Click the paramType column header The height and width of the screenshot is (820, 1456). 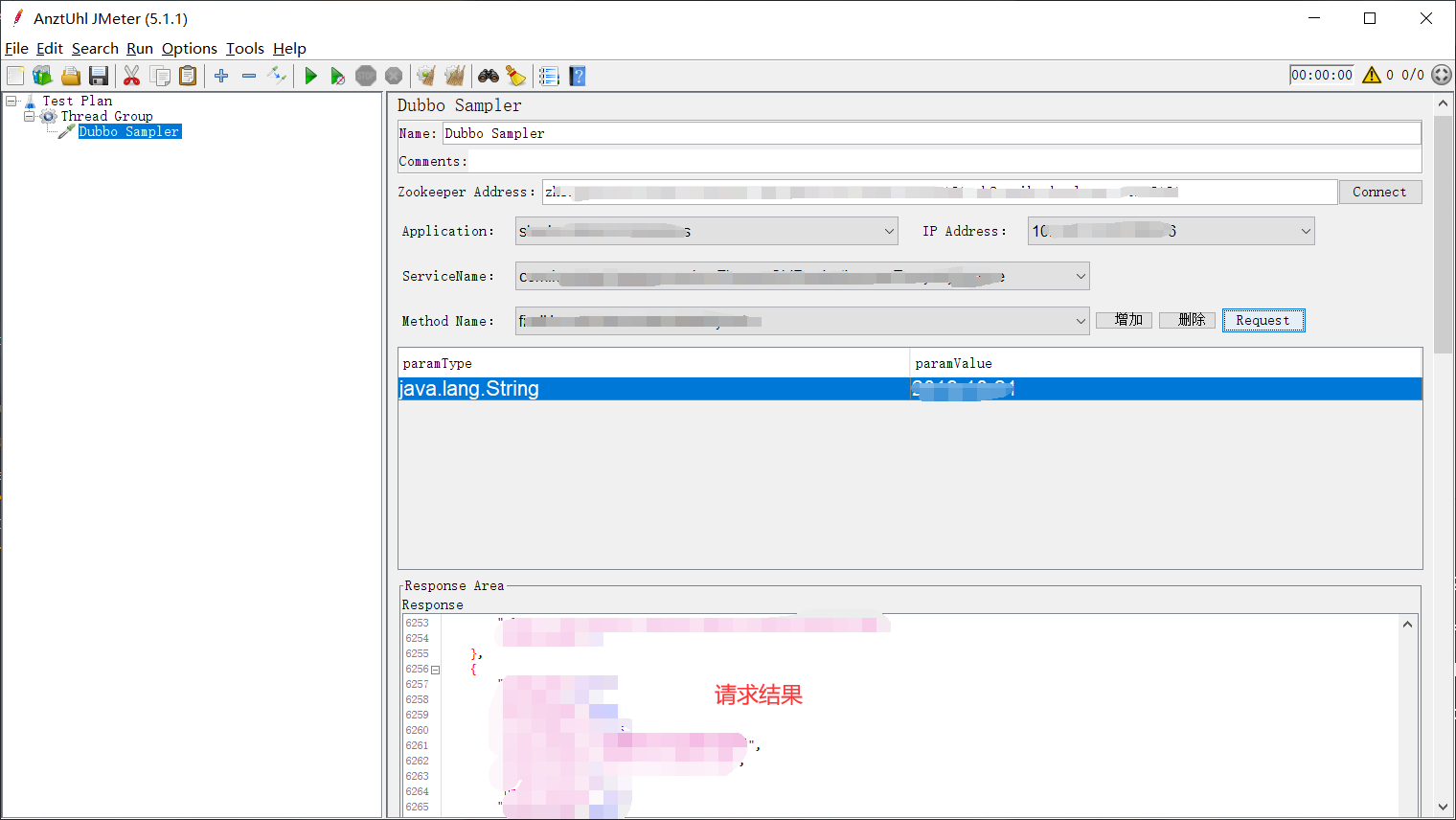pos(653,363)
